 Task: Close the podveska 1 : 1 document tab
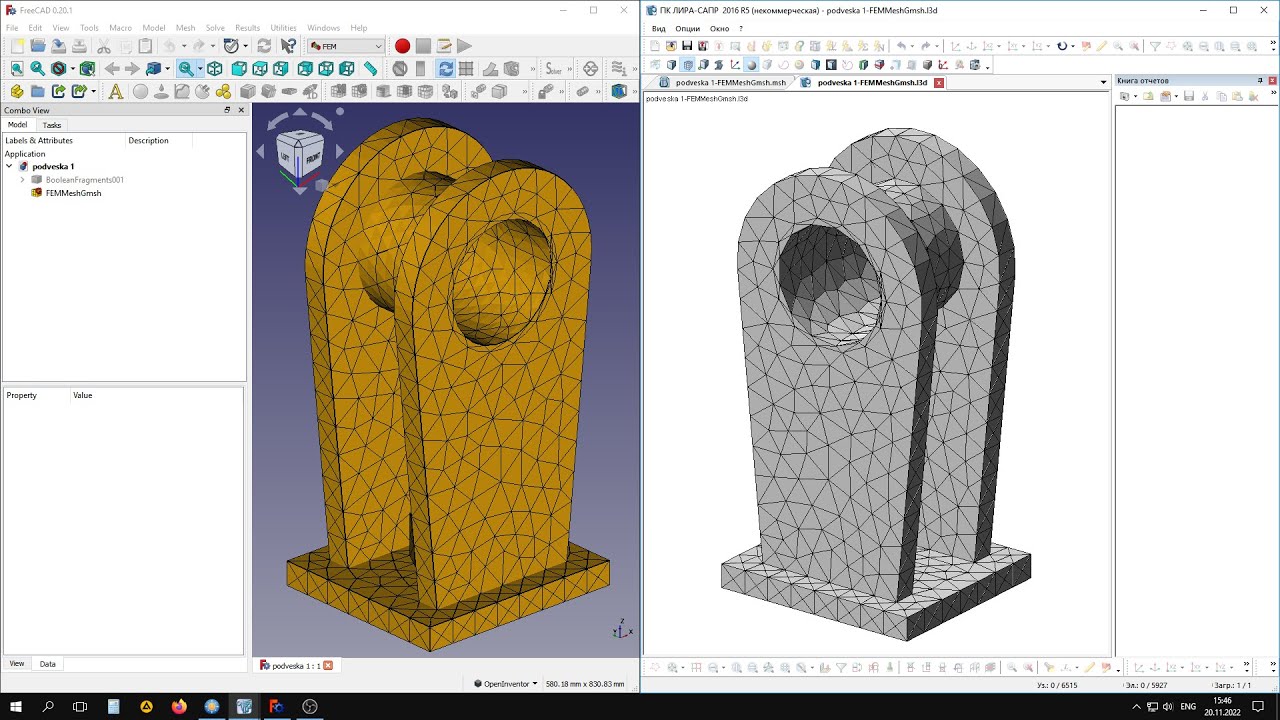327,665
